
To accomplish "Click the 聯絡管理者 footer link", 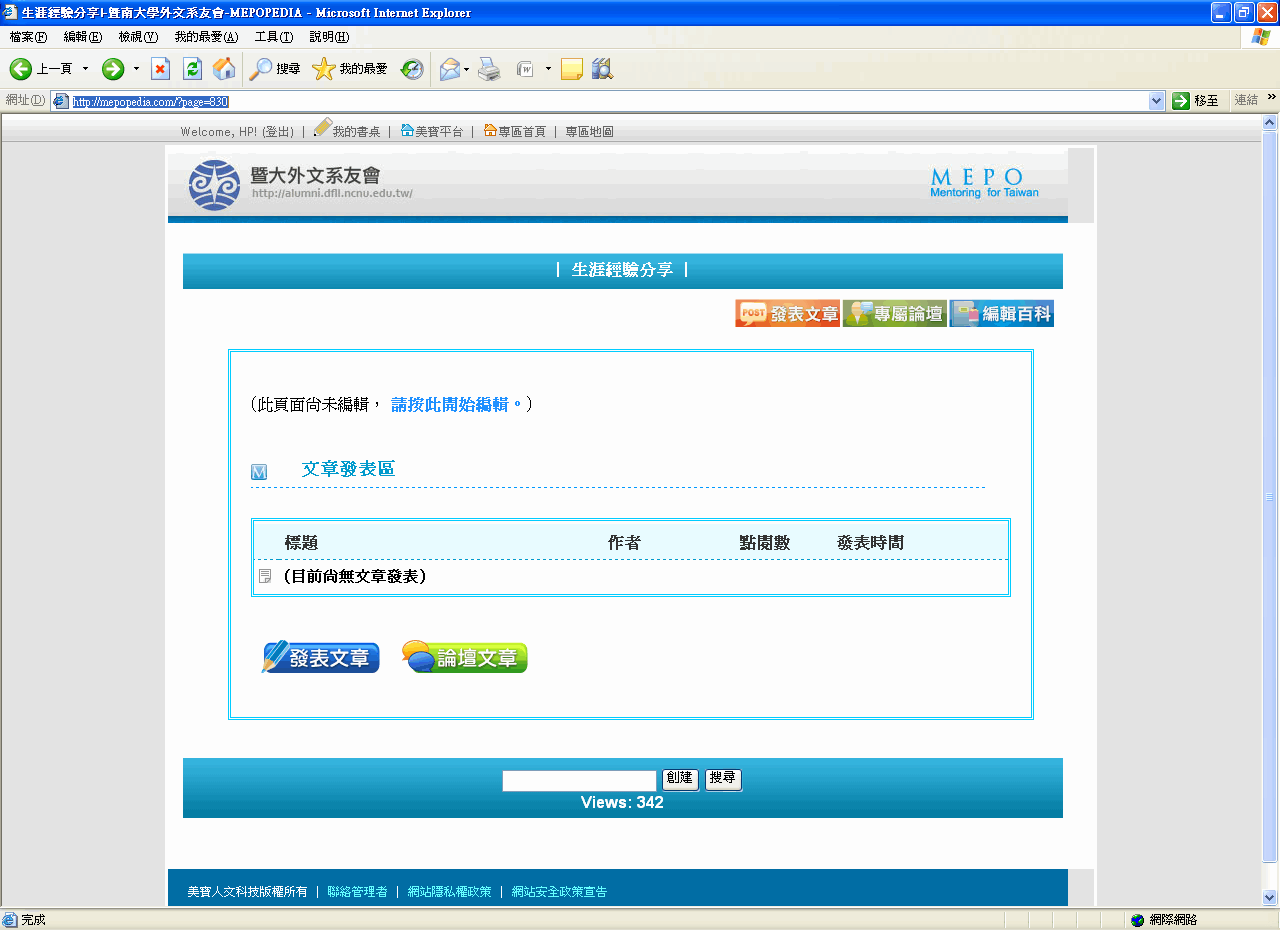I will 357,891.
